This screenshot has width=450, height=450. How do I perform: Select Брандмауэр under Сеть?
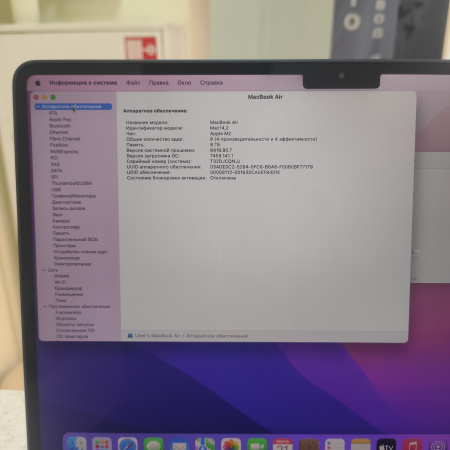tap(68, 288)
